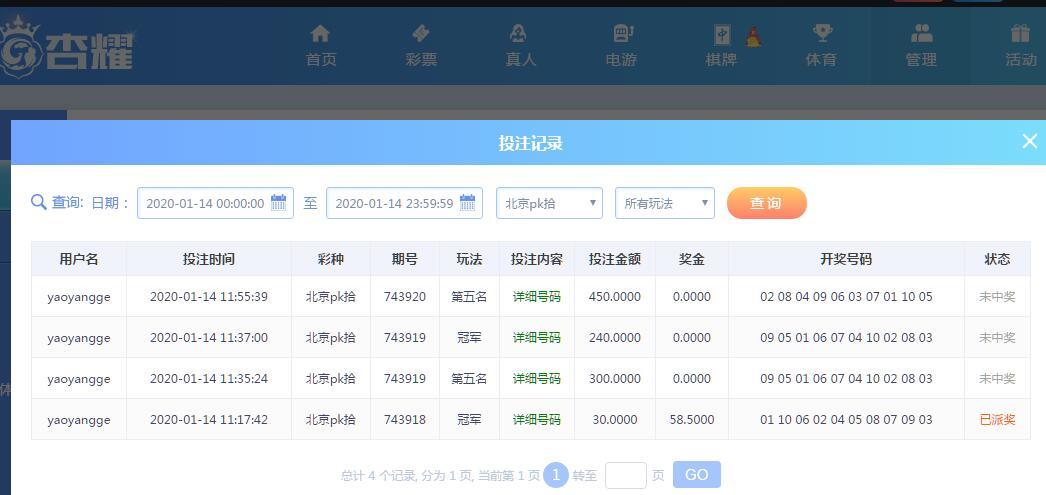
Task: Click the bet amount 300.0000
Action: pyautogui.click(x=614, y=379)
